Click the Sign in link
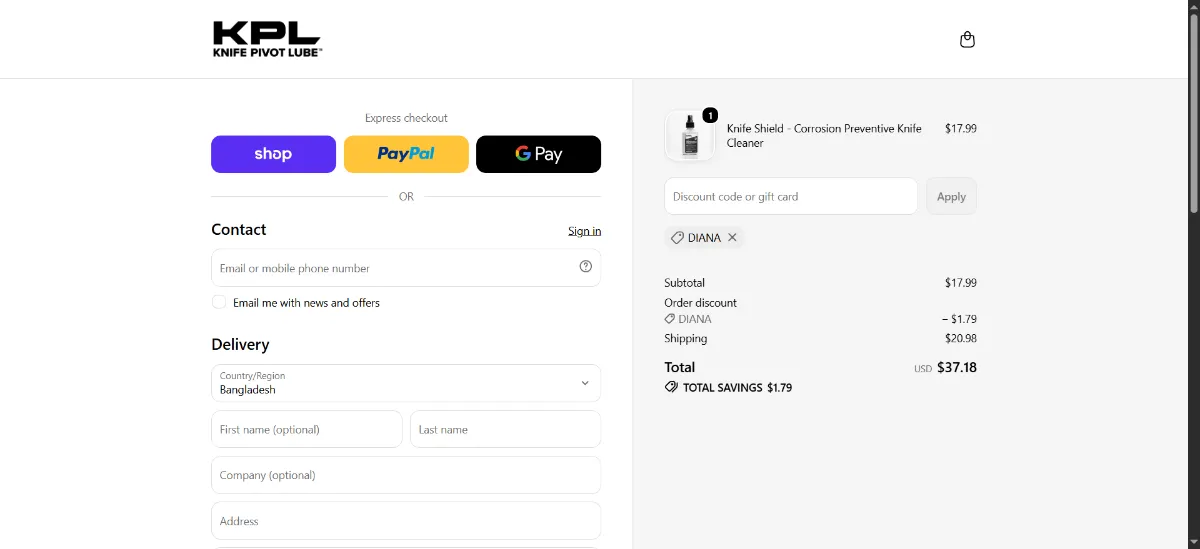 584,231
